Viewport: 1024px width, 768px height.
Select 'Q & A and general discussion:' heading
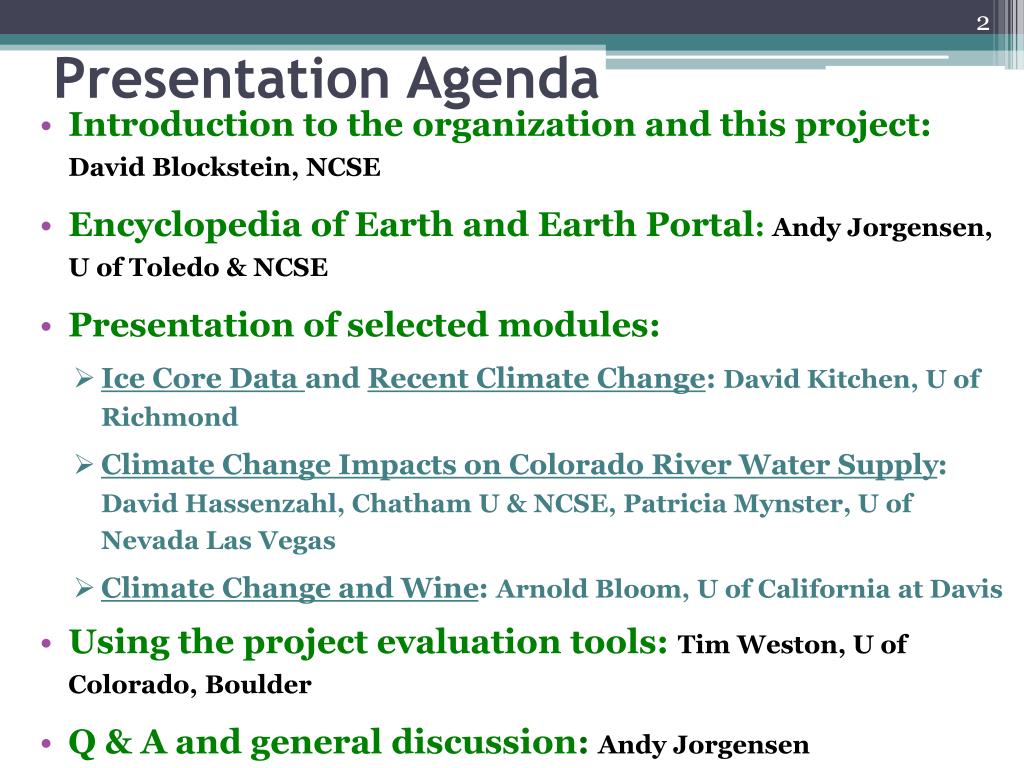click(328, 743)
